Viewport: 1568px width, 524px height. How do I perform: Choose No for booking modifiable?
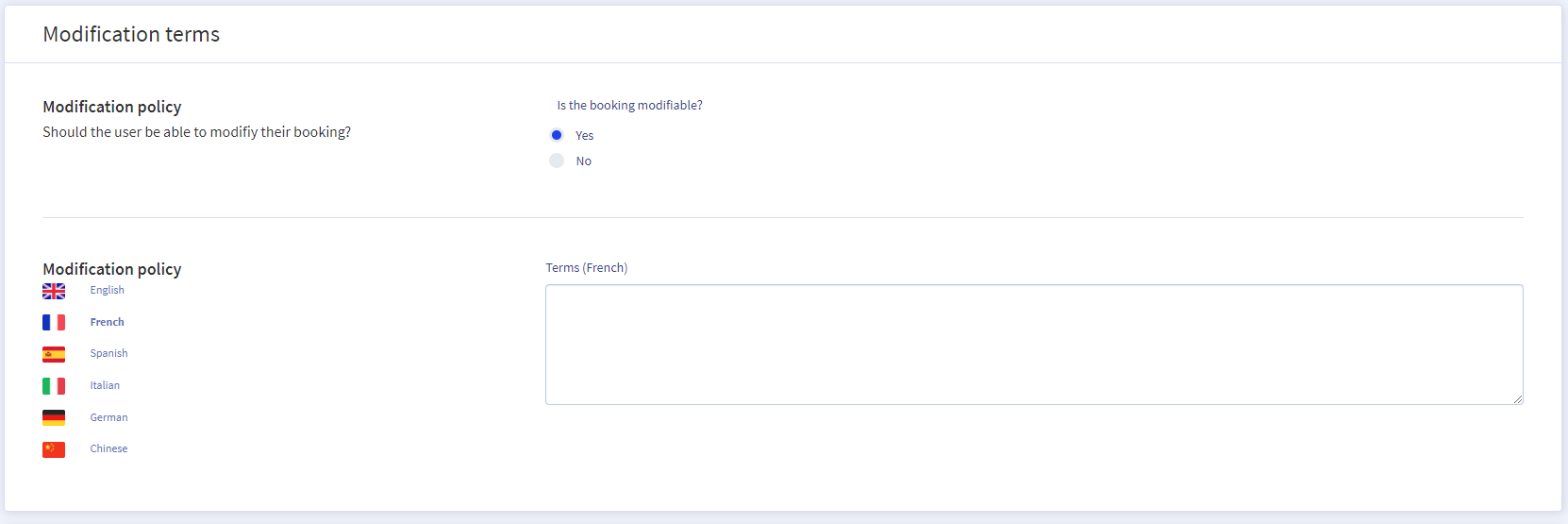tap(557, 161)
